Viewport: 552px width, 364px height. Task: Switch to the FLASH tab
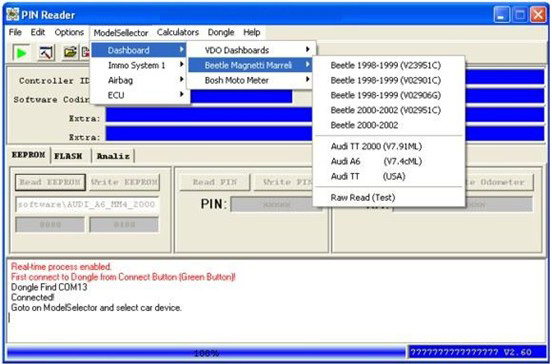coord(68,156)
